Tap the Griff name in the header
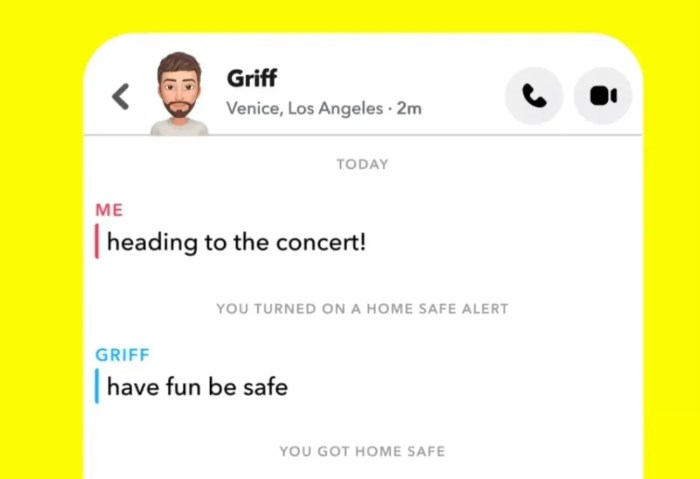The width and height of the screenshot is (700, 479). 252,78
